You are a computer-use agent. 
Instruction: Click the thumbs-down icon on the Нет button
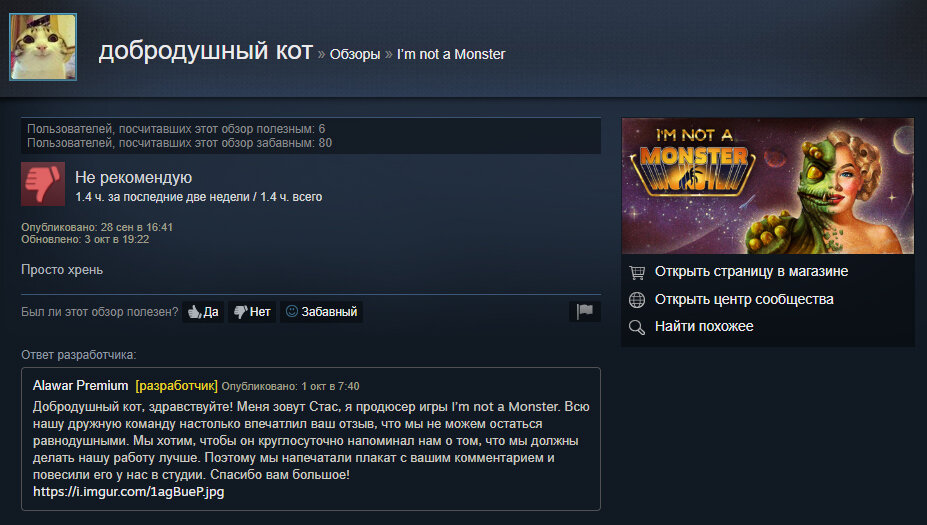click(x=240, y=312)
